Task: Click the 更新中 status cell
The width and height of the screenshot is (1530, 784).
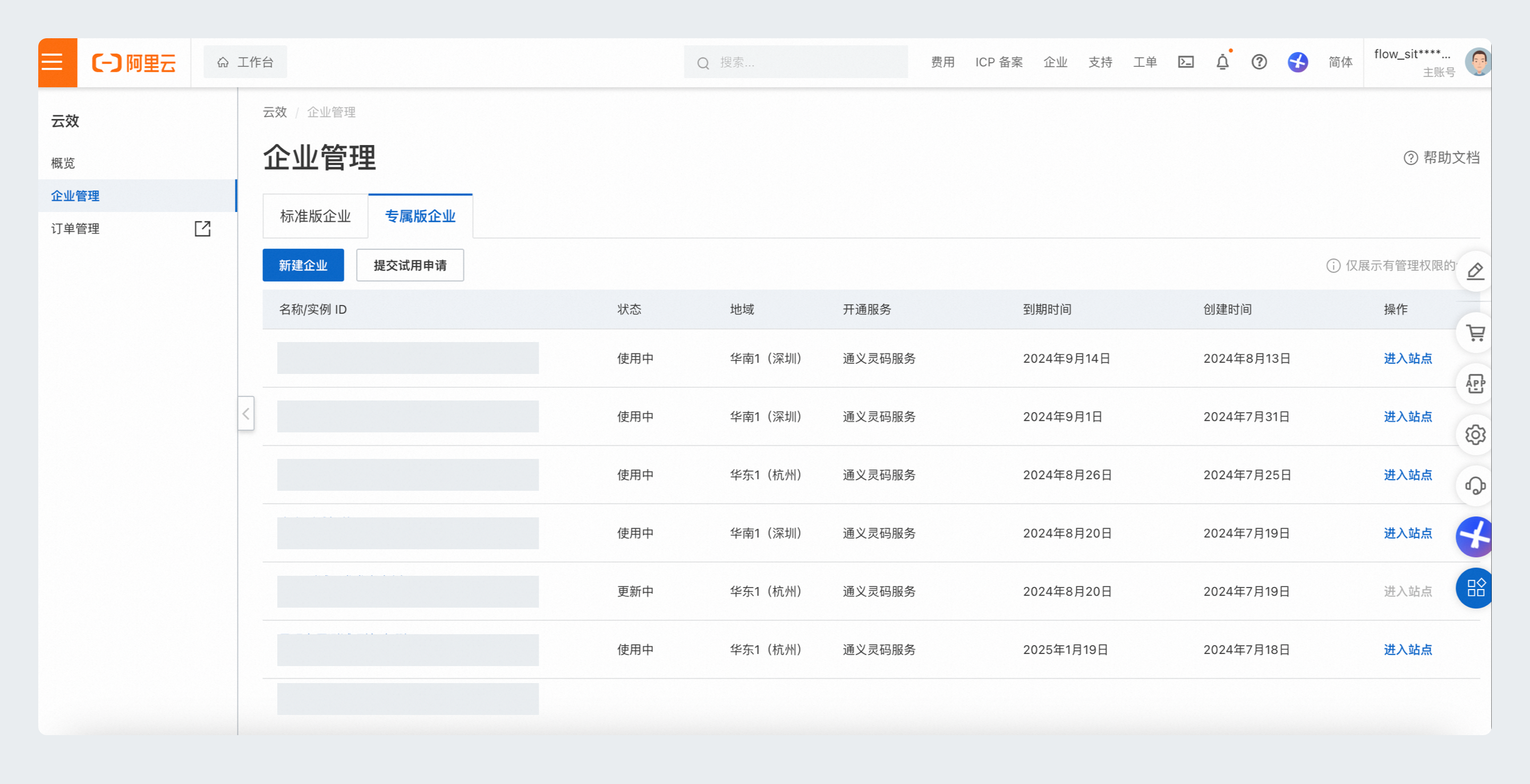Action: (x=635, y=591)
